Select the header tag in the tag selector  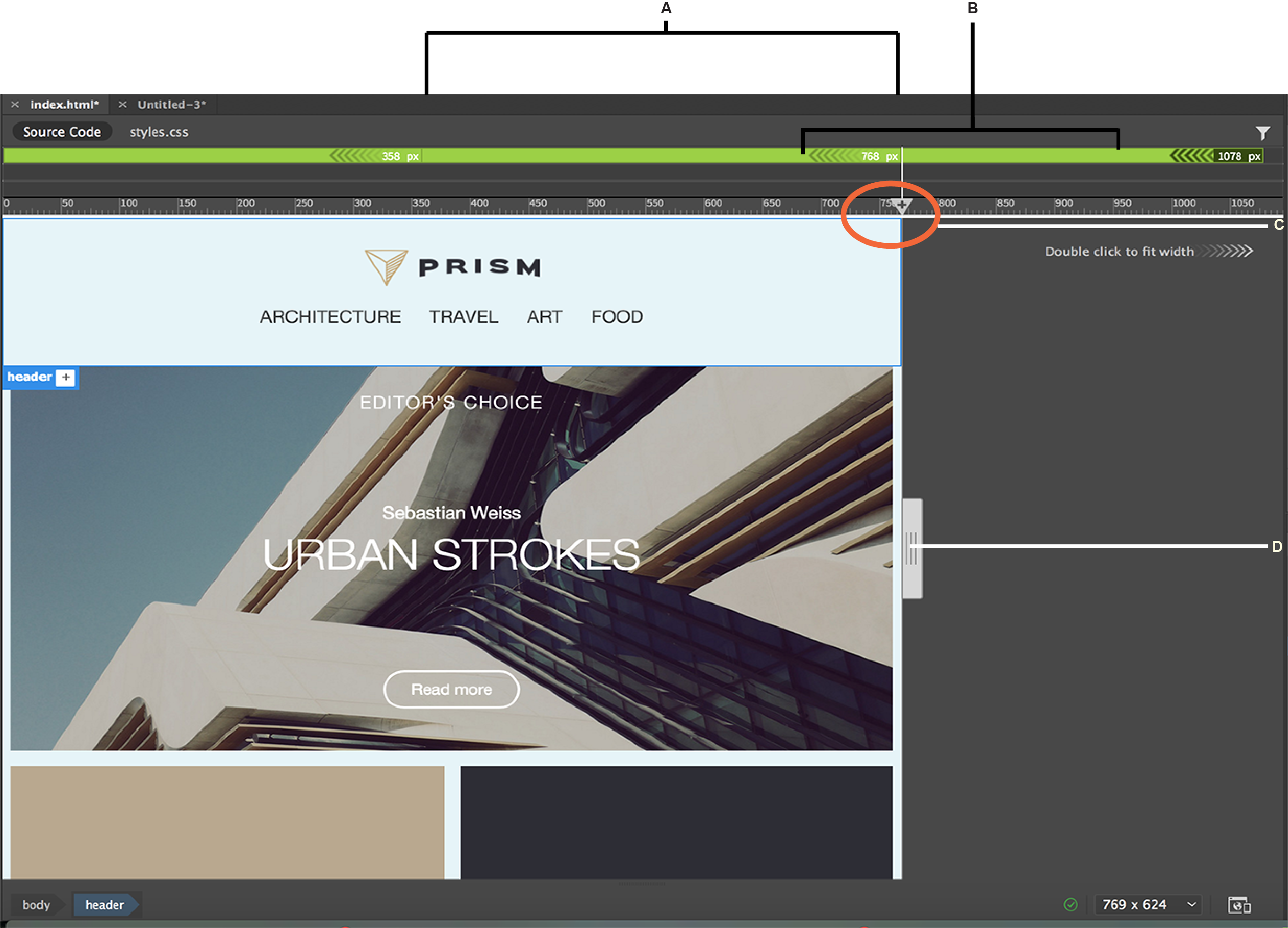coord(105,905)
